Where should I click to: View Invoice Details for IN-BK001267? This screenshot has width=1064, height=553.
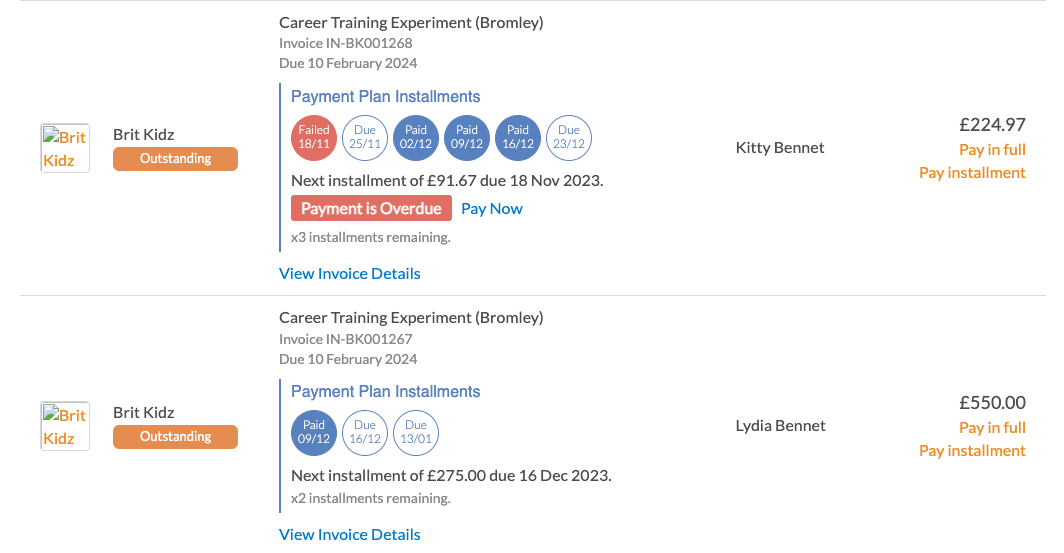(349, 535)
